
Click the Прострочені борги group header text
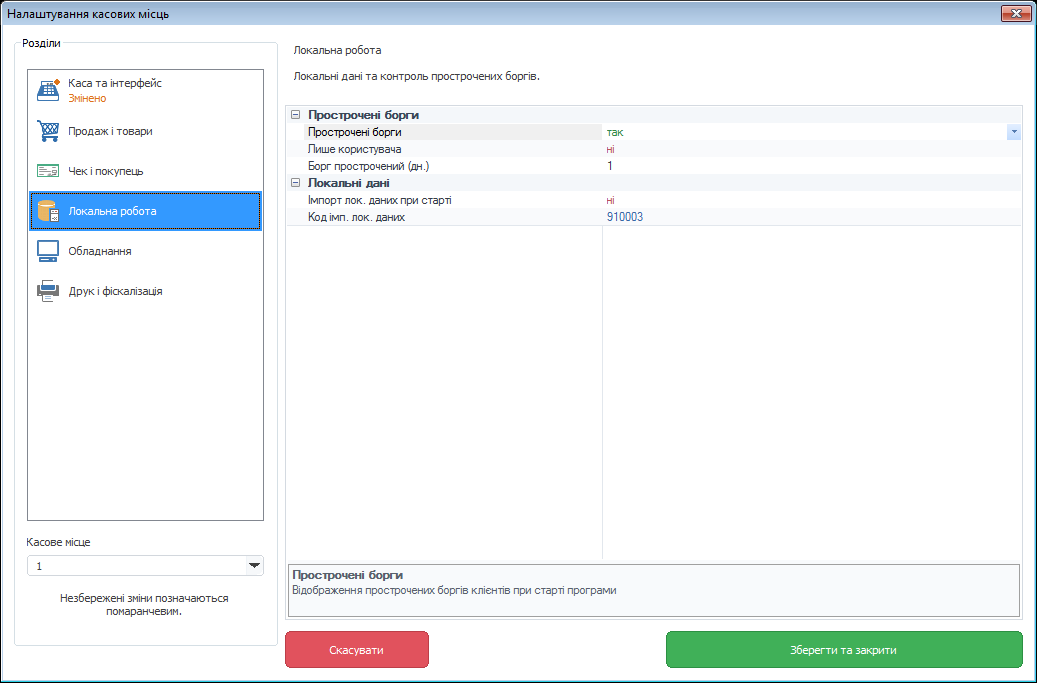coord(363,115)
